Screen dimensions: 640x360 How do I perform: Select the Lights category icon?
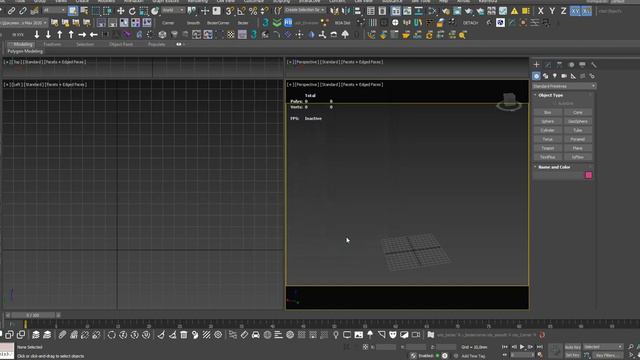point(555,76)
